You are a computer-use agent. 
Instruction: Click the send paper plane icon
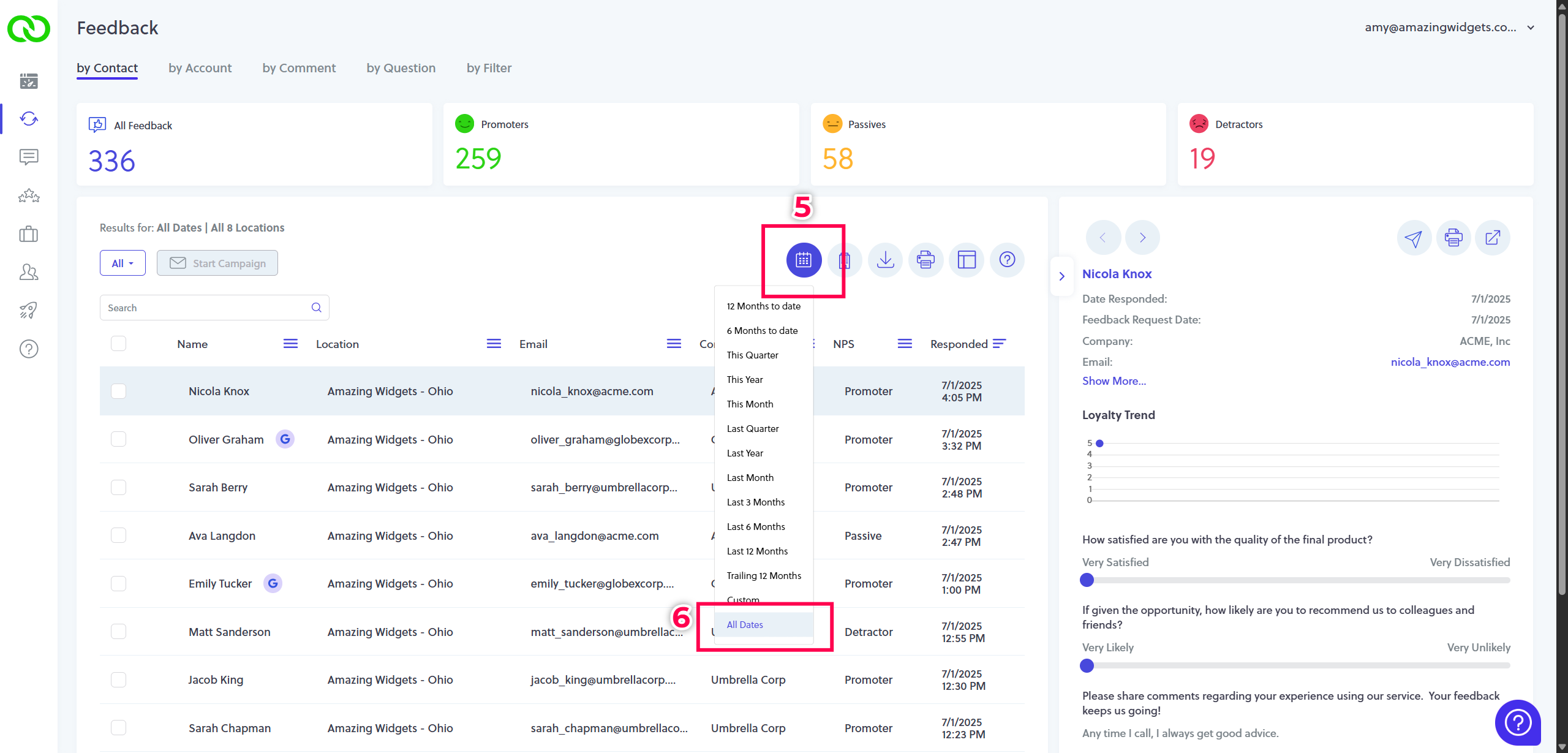point(1414,238)
